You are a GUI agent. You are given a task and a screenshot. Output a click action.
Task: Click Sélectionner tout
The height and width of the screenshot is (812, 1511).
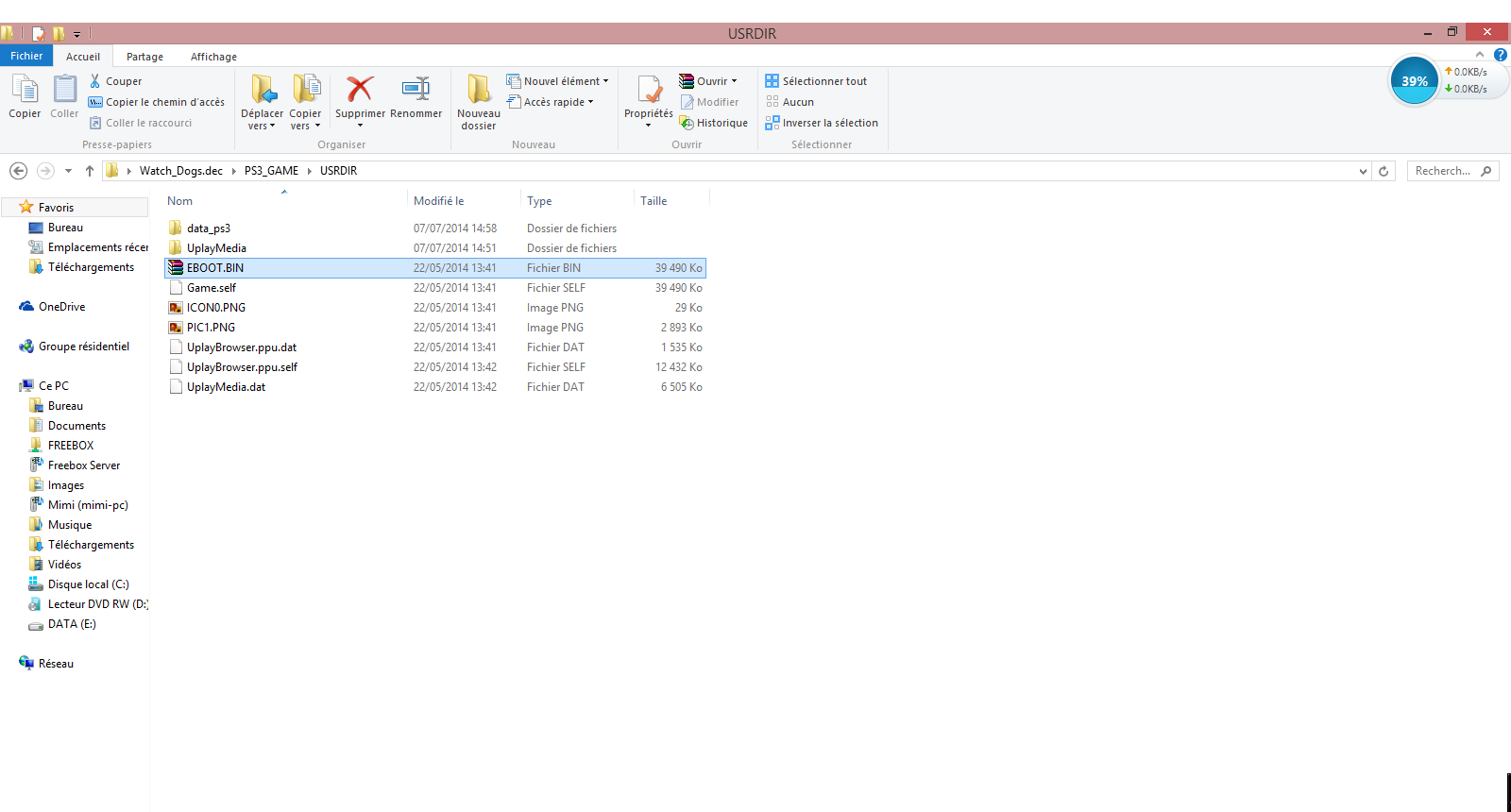tap(816, 81)
